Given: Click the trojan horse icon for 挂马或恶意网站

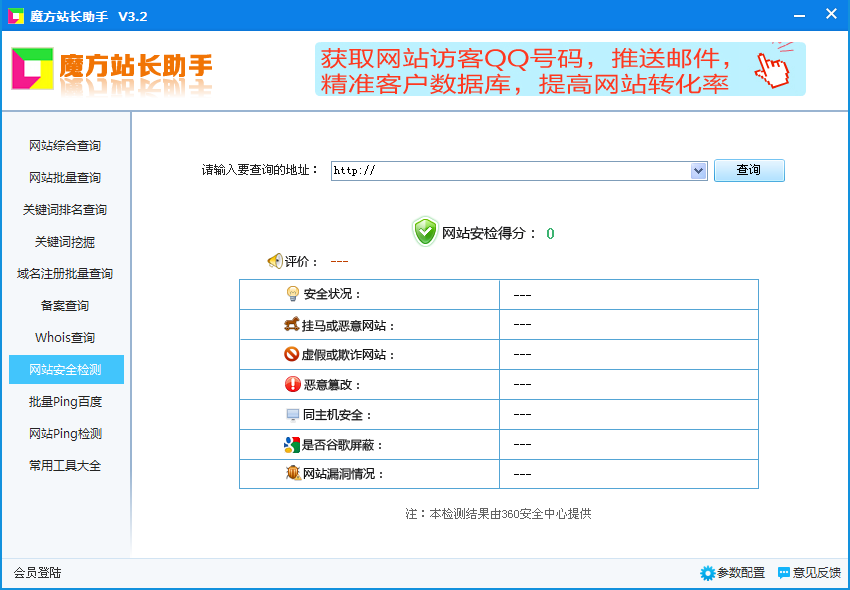Looking at the screenshot, I should tap(292, 325).
